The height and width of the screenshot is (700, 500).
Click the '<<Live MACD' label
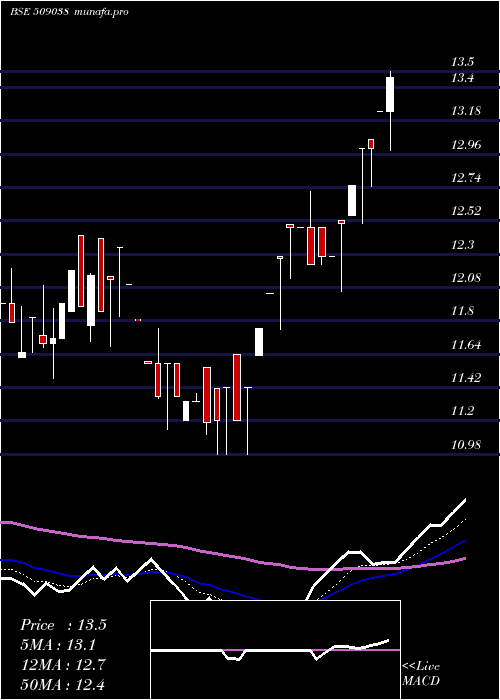coord(421,674)
